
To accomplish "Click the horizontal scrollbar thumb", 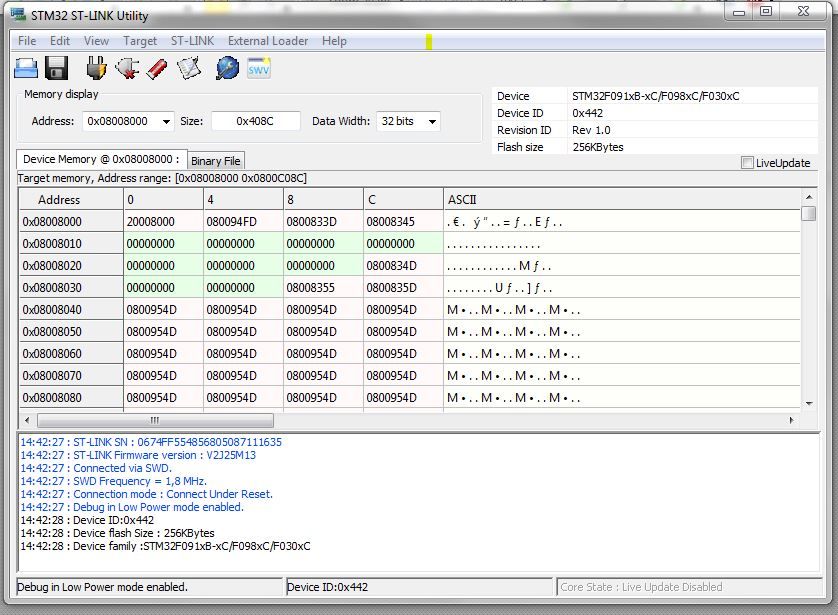I will 155,420.
